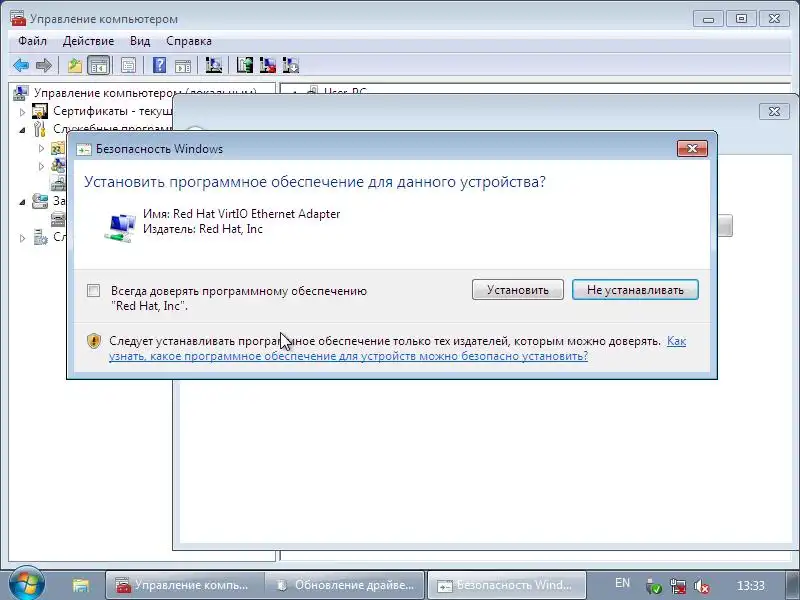Open the Properties toolbar icon

tap(128, 65)
